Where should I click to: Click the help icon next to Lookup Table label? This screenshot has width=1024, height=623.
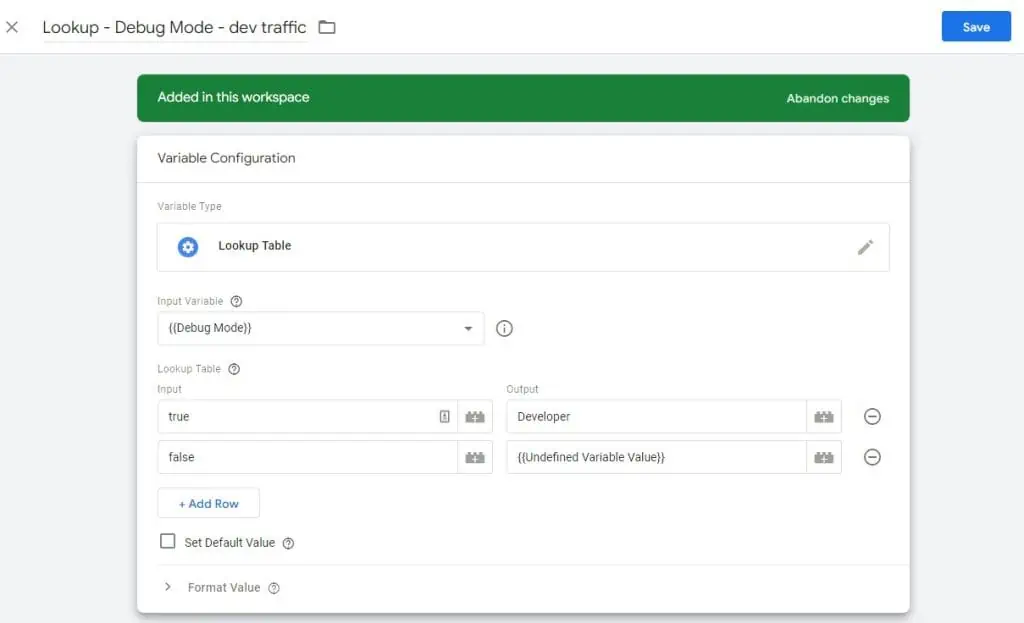point(233,368)
